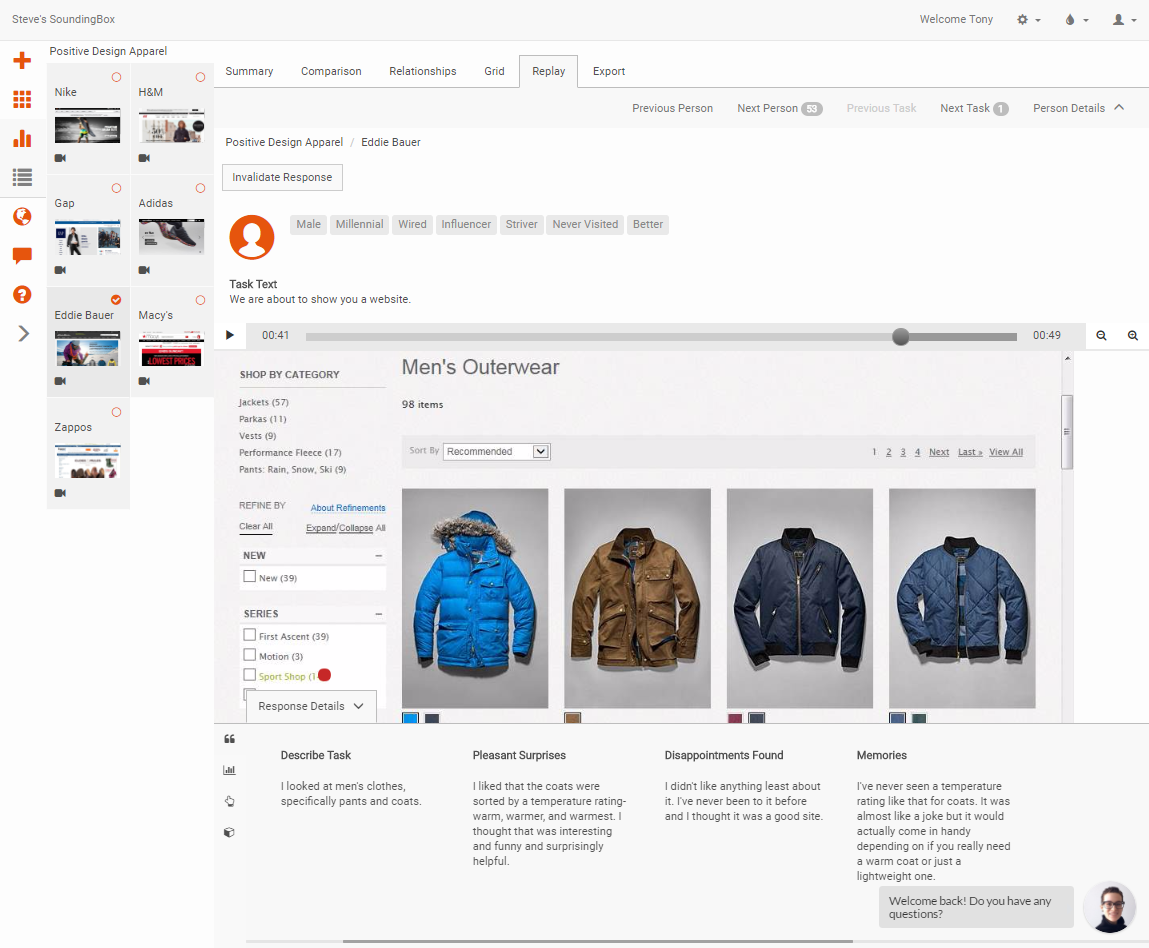
Task: Open the Zappos site thumbnail
Action: 87,461
